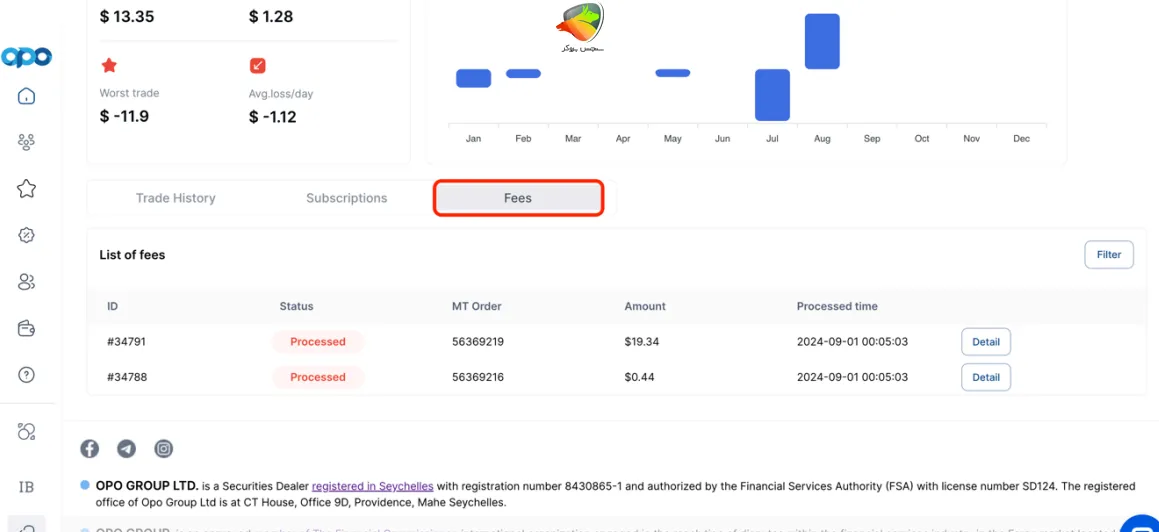1159x532 pixels.
Task: Switch to the Subscriptions tab
Action: click(x=346, y=198)
